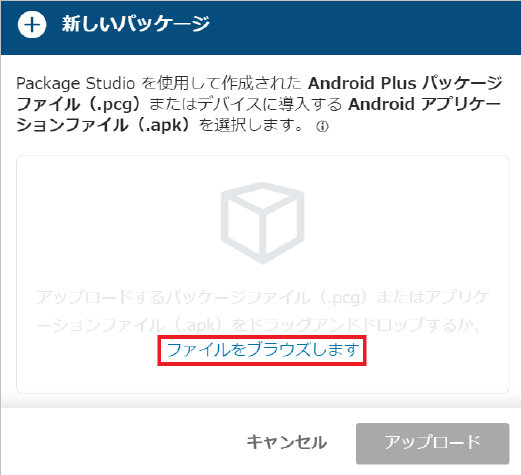The image size is (521, 475).
Task: Click the package cube icon in drop zone
Action: point(263,223)
